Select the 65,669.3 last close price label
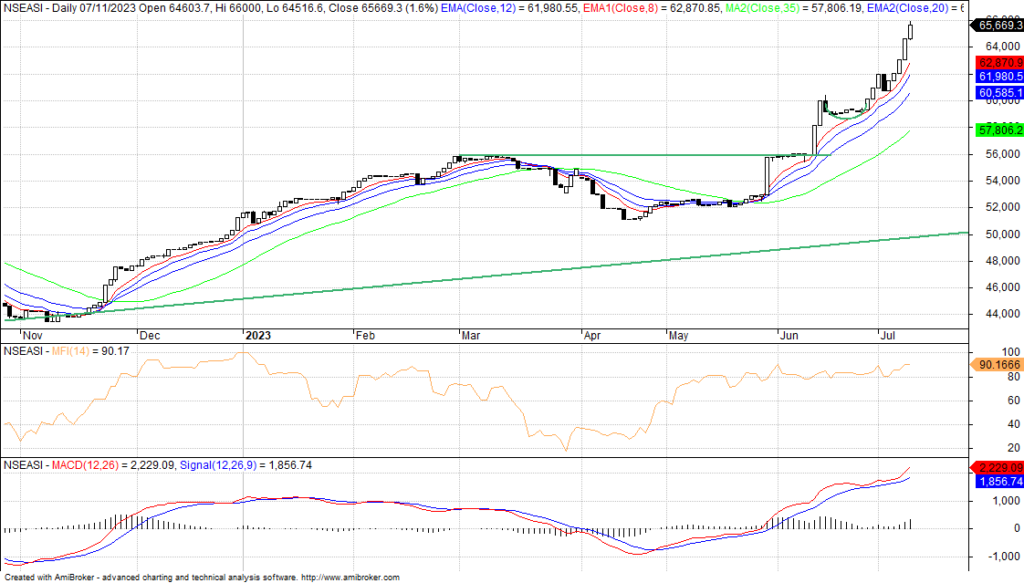Image resolution: width=1024 pixels, height=583 pixels. click(x=997, y=26)
